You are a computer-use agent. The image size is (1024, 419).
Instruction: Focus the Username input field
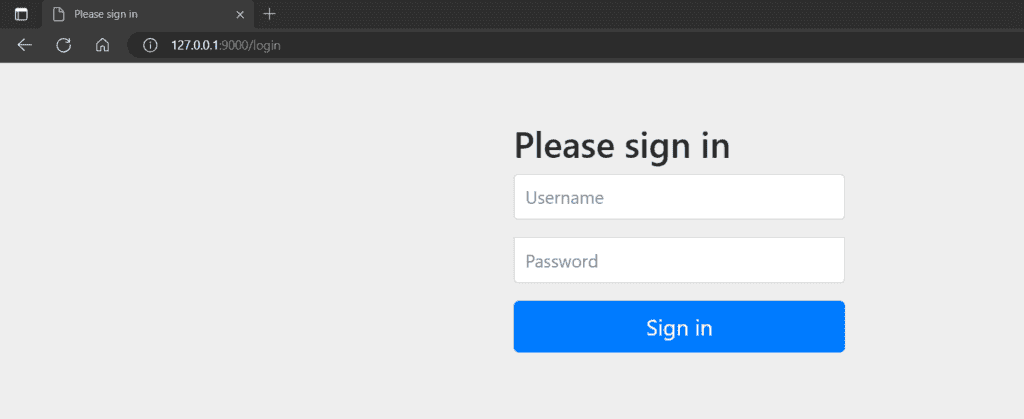coord(679,197)
